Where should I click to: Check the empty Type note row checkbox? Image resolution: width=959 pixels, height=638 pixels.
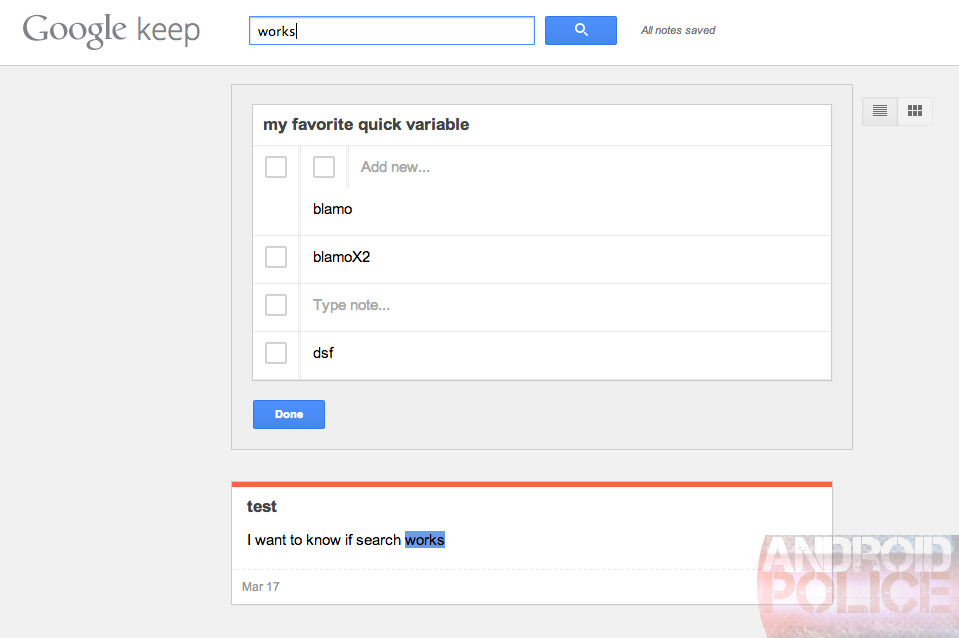pyautogui.click(x=276, y=305)
